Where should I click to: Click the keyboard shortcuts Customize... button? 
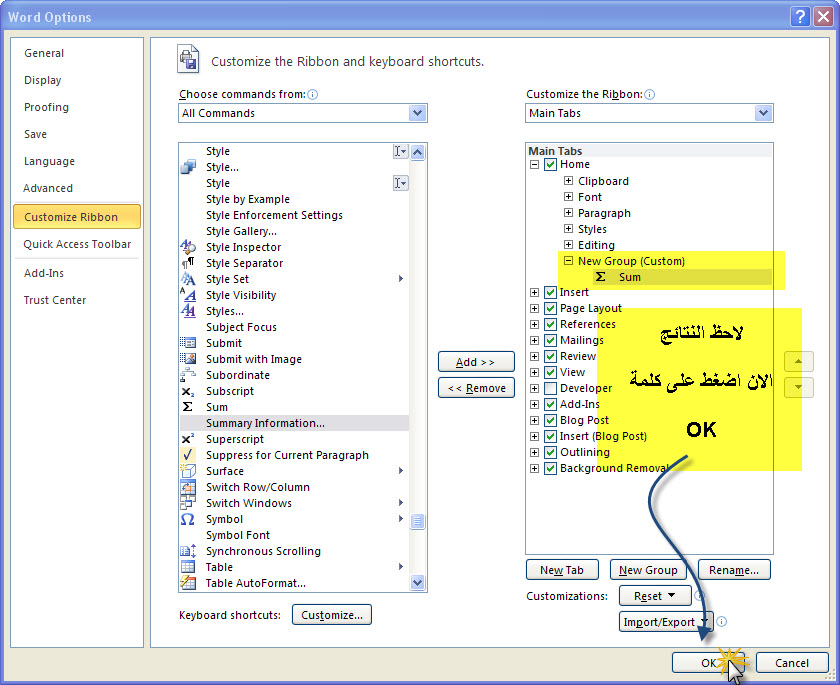[332, 615]
